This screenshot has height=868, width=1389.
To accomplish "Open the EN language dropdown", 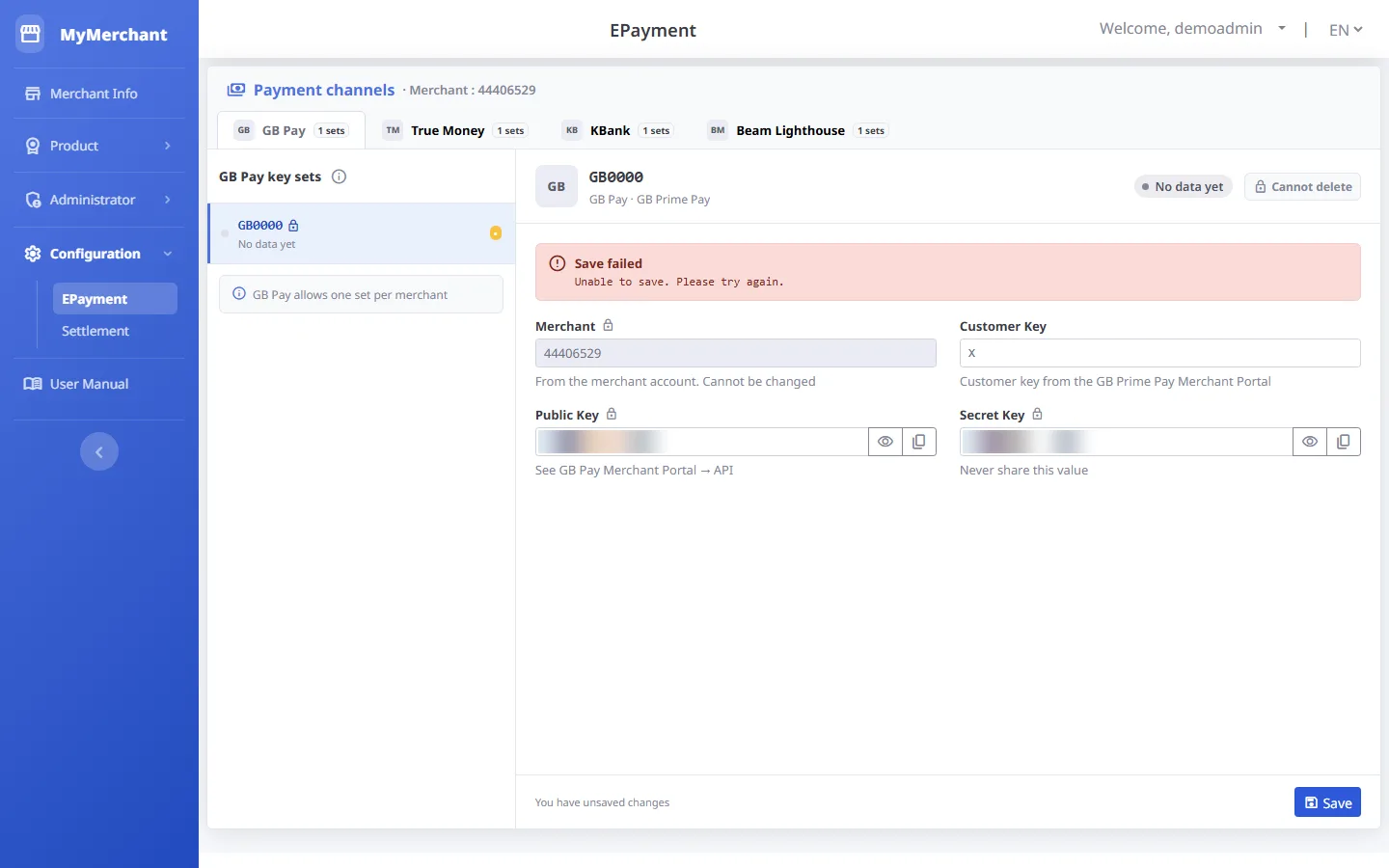I will pos(1346,30).
